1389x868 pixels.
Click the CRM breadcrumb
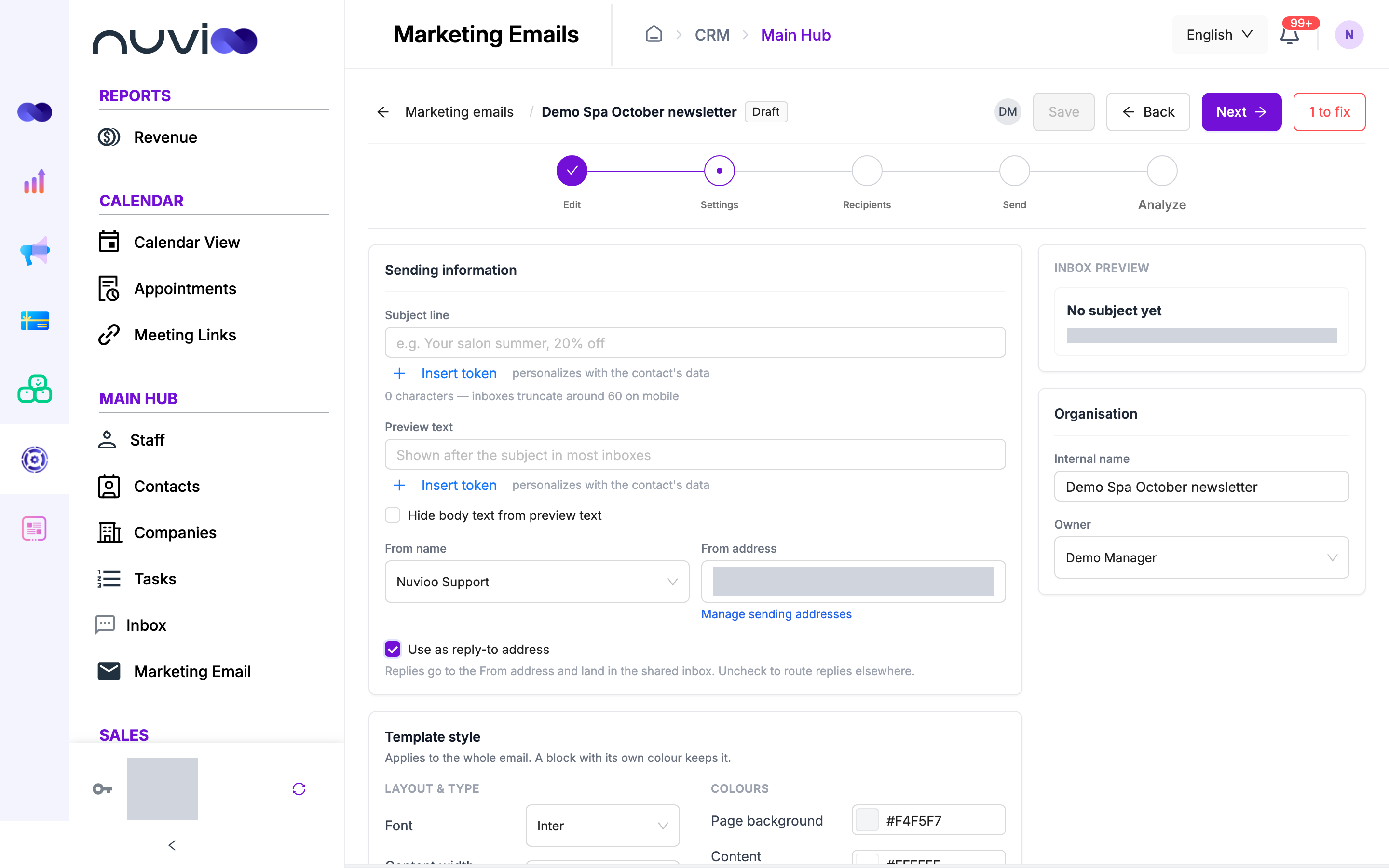(x=712, y=34)
